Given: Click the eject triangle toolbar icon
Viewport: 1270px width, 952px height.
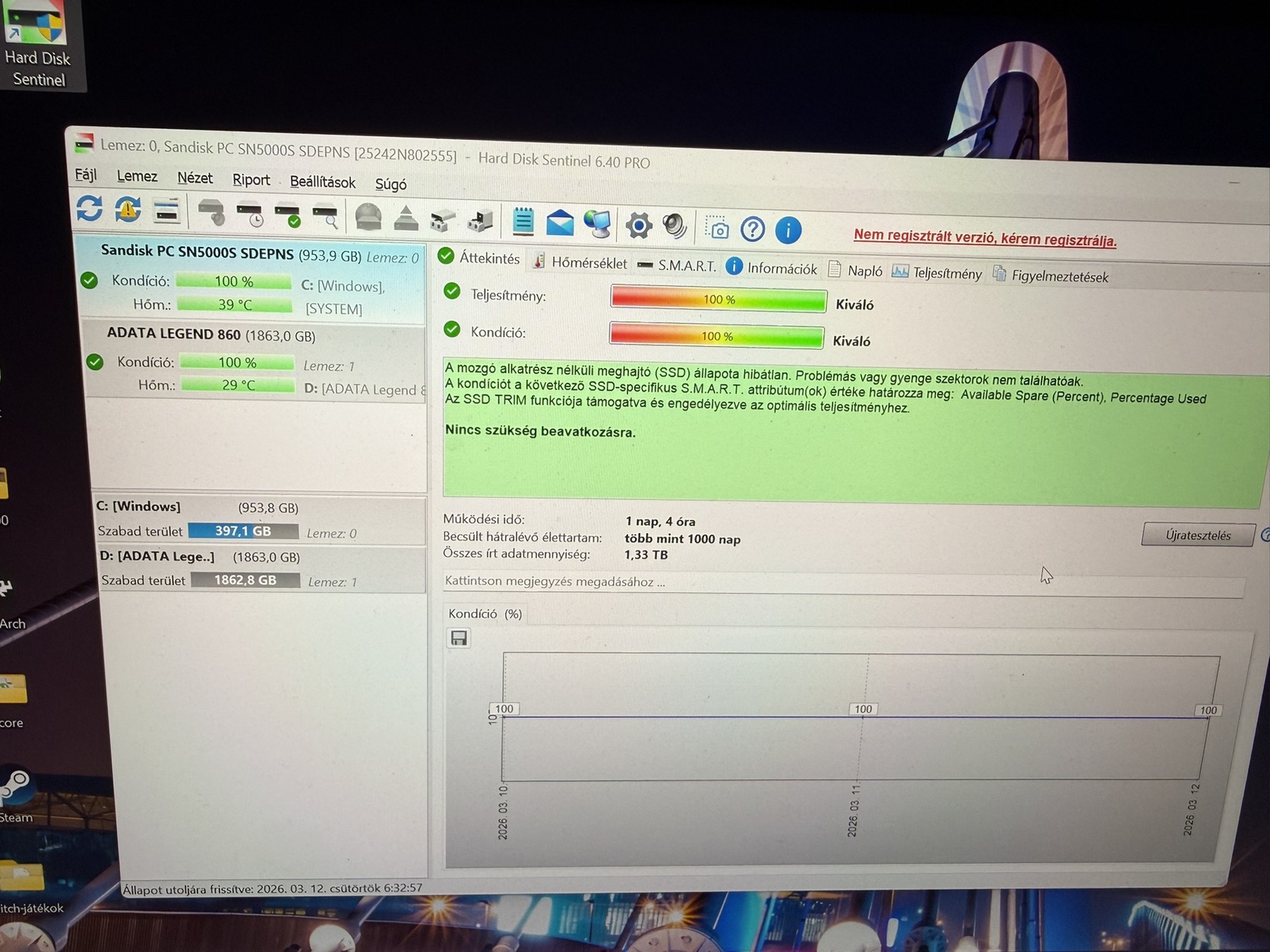Looking at the screenshot, I should (406, 219).
